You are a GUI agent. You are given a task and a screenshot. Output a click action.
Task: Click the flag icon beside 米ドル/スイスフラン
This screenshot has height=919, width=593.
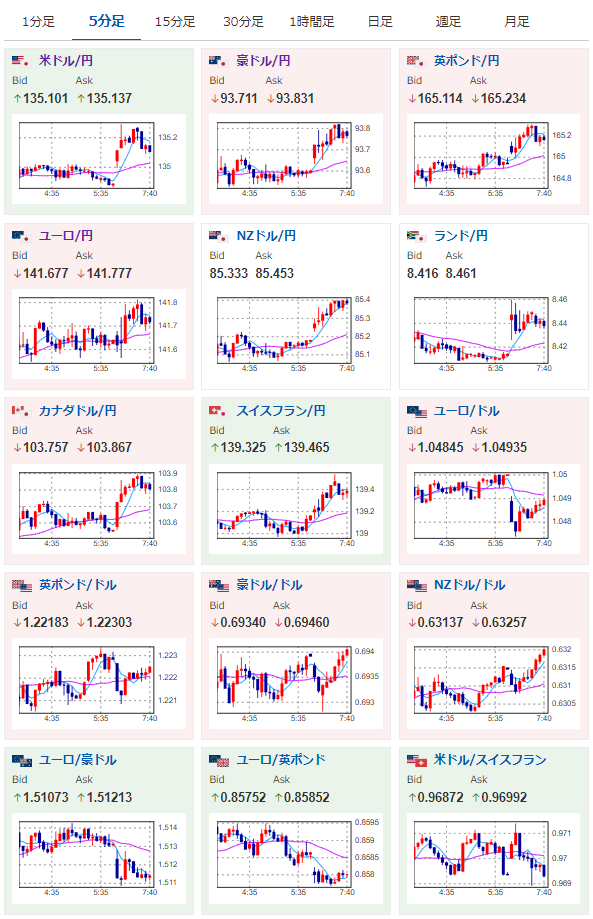pos(417,761)
